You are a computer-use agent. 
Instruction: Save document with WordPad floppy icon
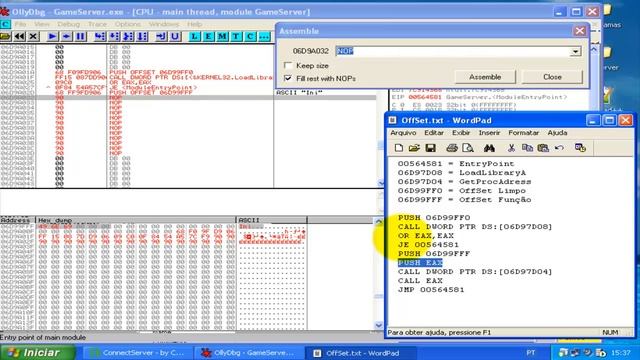click(430, 148)
